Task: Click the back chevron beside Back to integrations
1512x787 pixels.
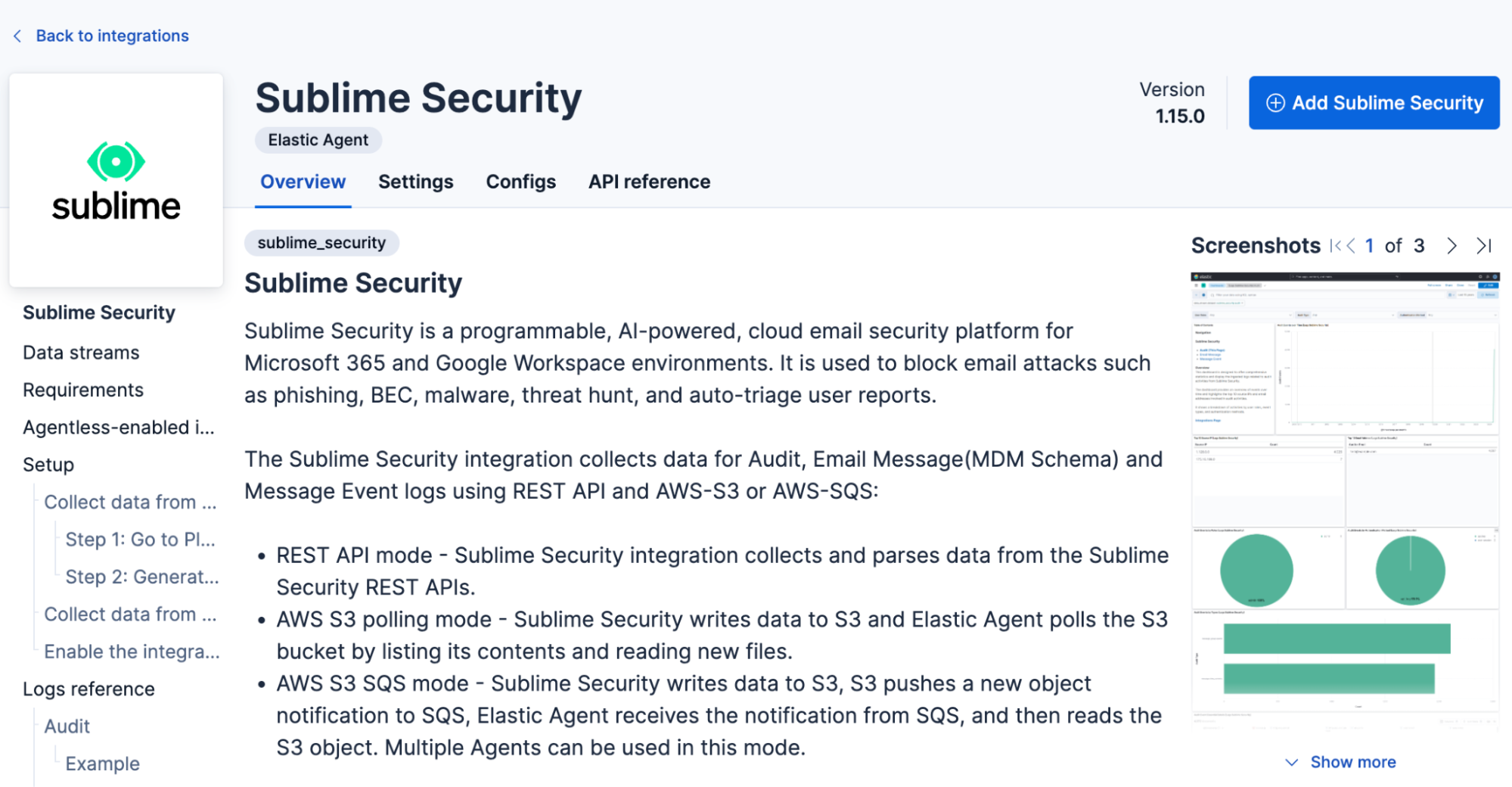Action: (17, 36)
